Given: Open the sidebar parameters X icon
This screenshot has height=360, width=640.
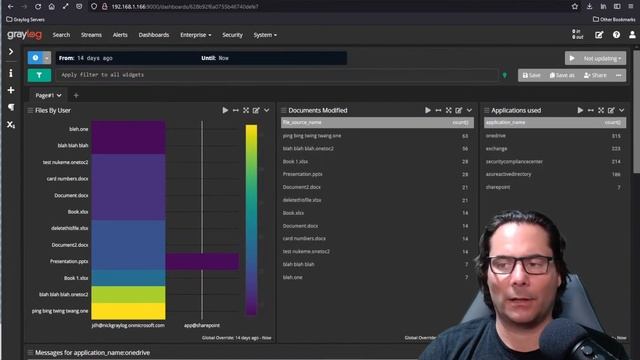Looking at the screenshot, I should [11, 124].
